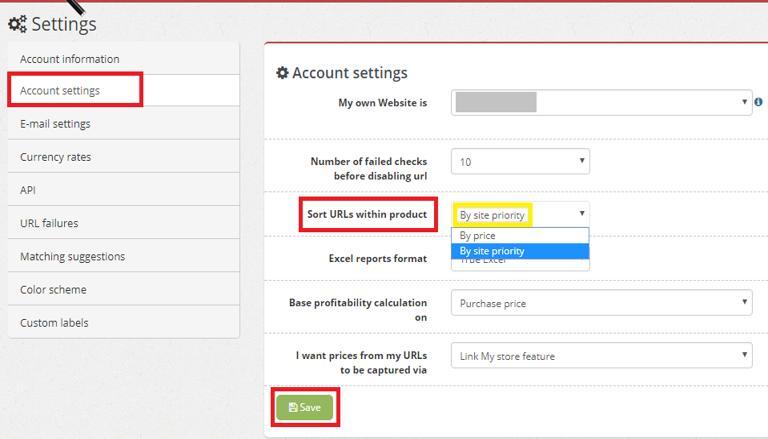The height and width of the screenshot is (439, 768).
Task: Open the API settings section
Action: click(123, 190)
